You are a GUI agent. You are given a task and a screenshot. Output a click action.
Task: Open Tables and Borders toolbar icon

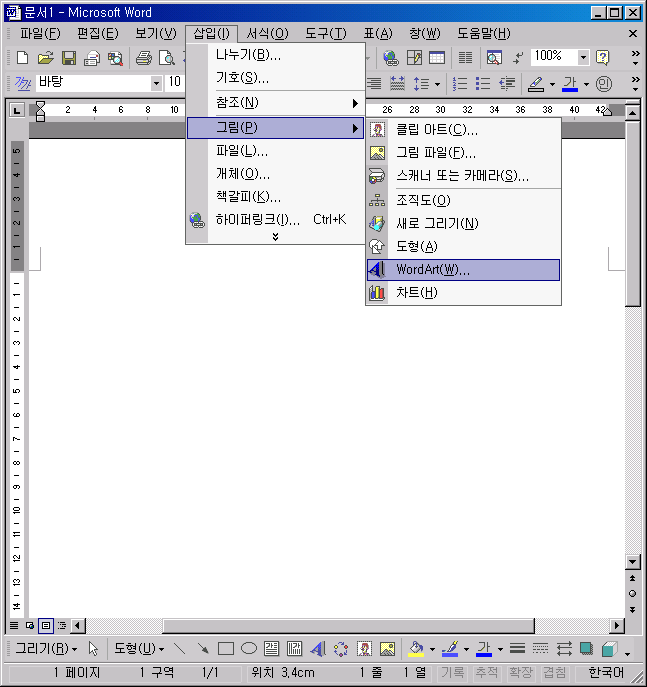coord(414,58)
